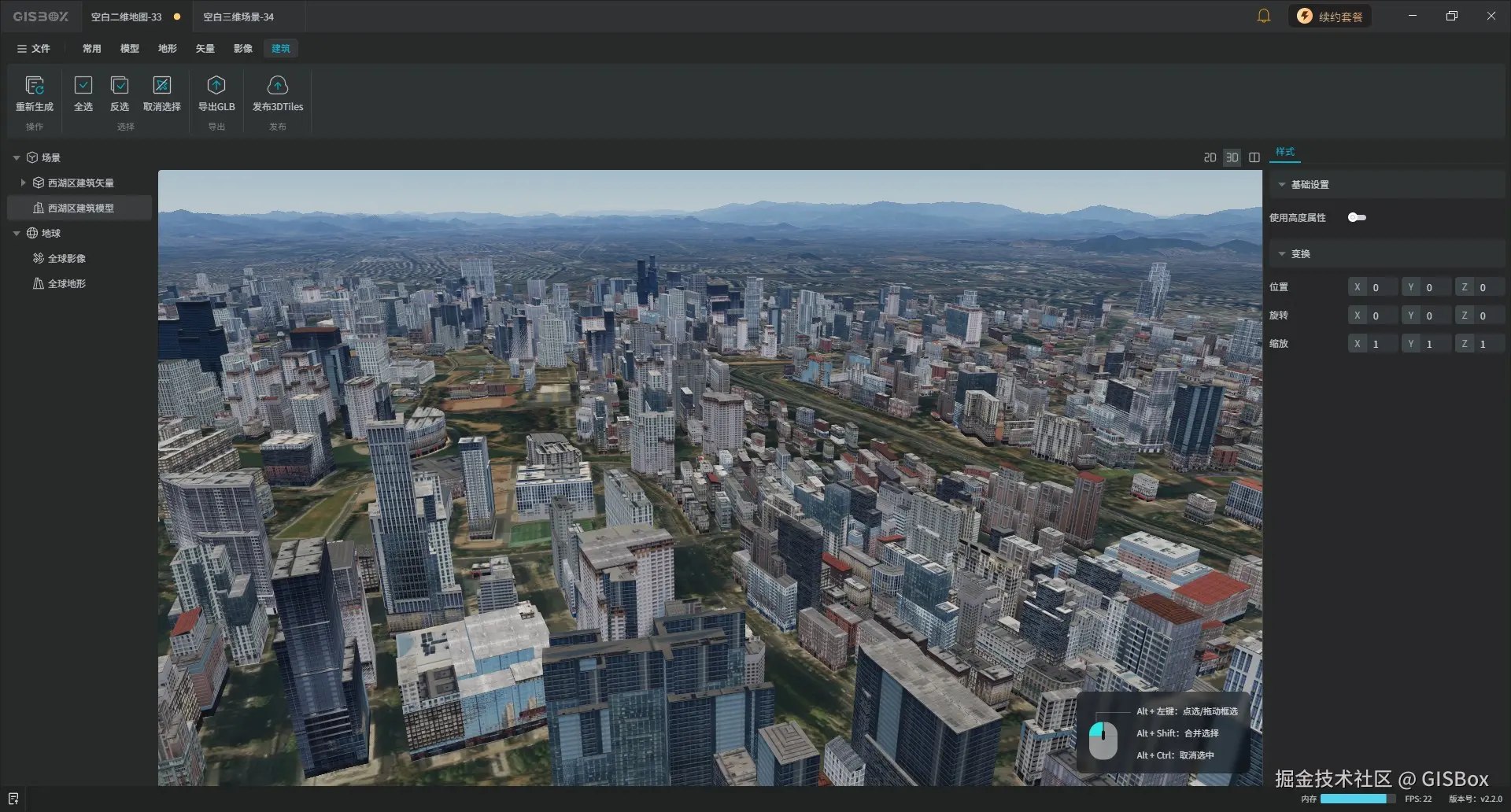Click the 地球 globe icon
Image resolution: width=1511 pixels, height=812 pixels.
[x=32, y=233]
